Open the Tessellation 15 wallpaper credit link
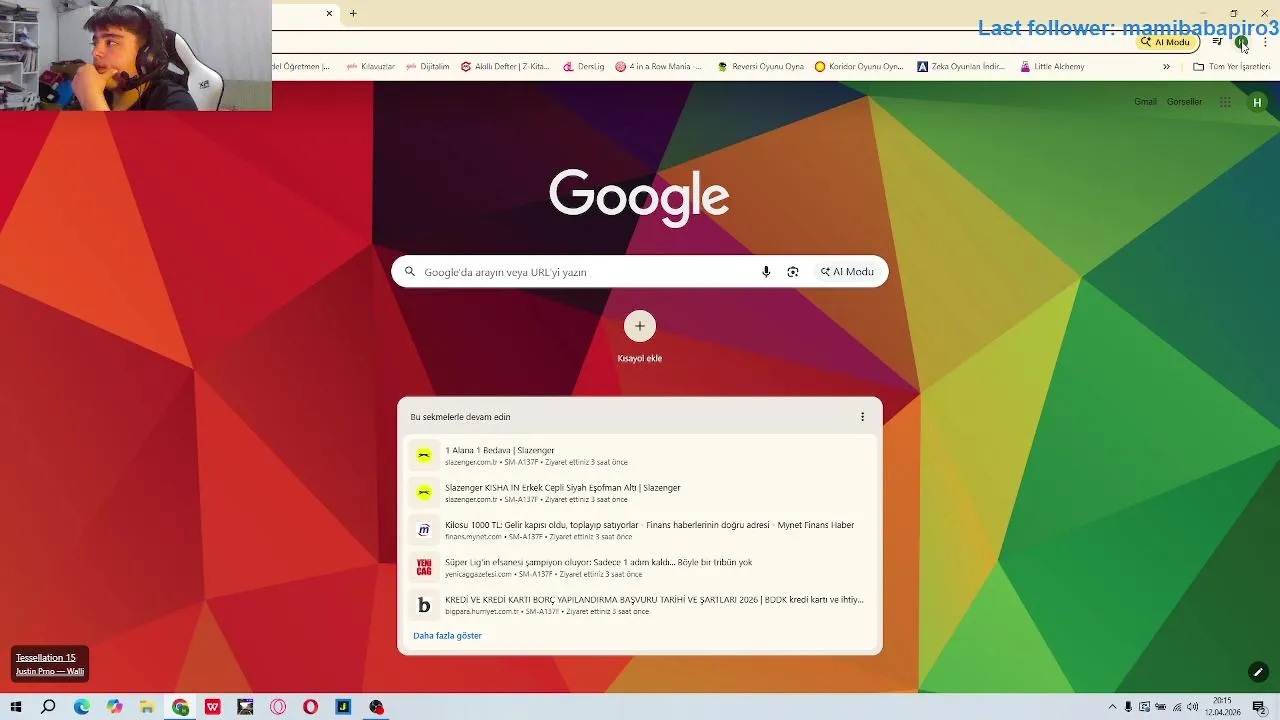Screen dimensions: 1280x720 click(x=45, y=658)
